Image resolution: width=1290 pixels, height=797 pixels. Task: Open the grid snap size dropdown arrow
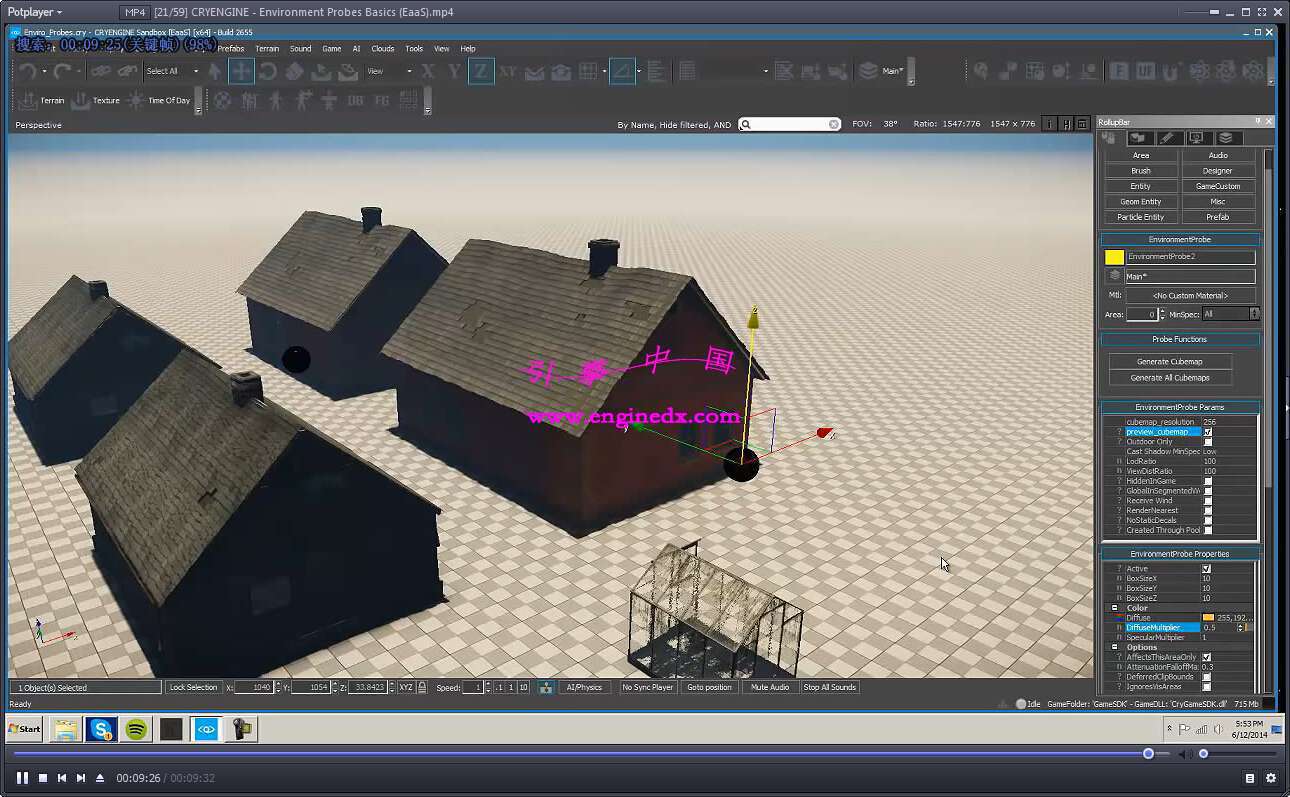[x=605, y=71]
